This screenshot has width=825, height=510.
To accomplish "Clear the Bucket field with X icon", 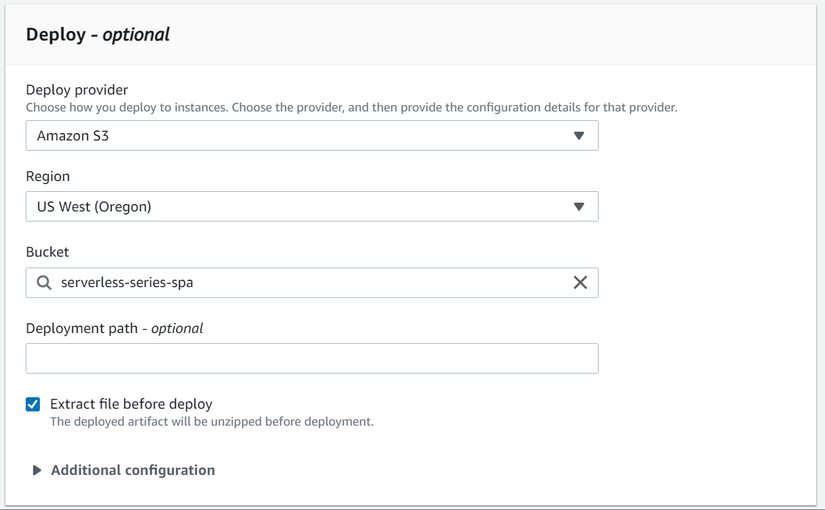I will point(580,283).
